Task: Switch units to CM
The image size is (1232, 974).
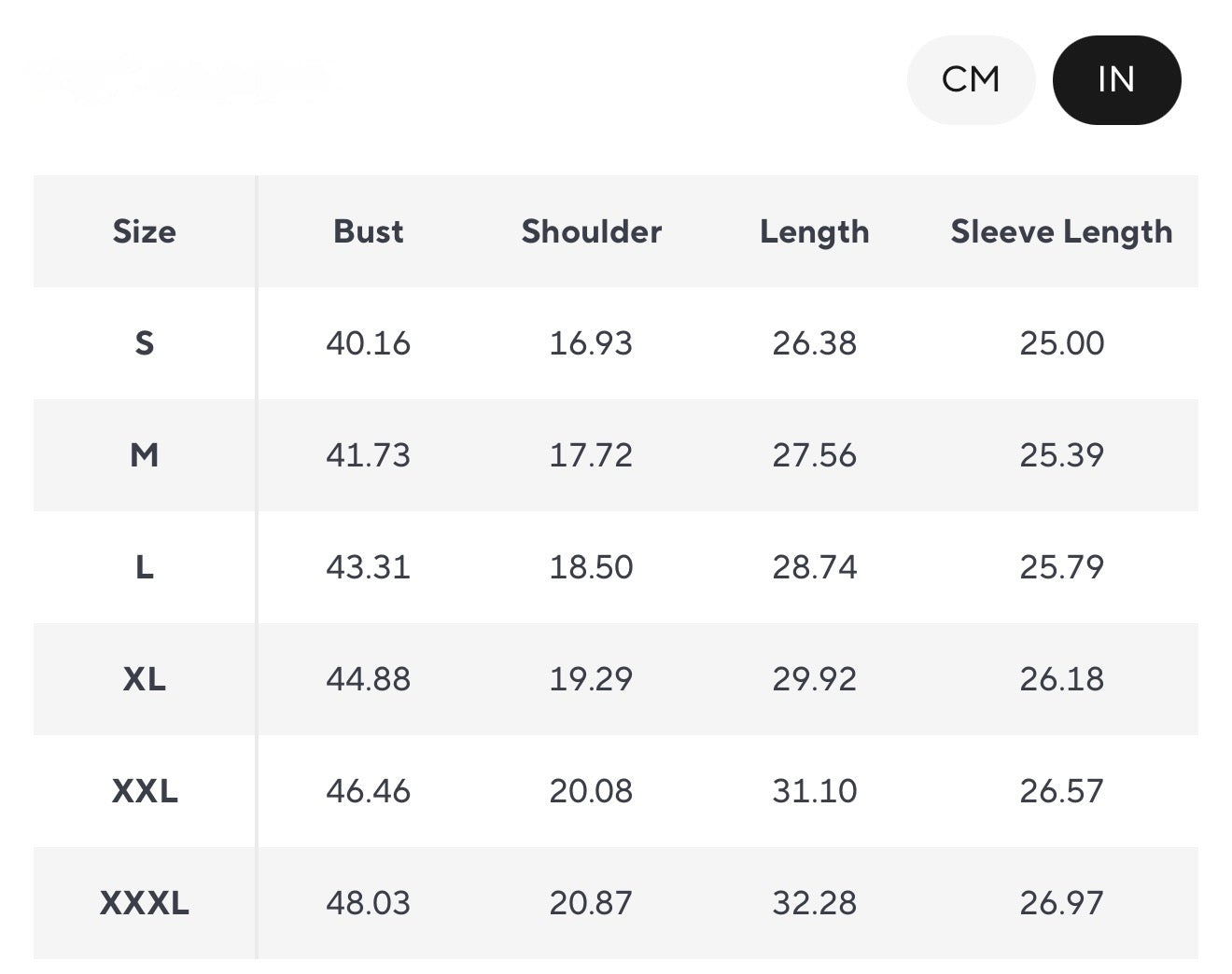Action: [971, 80]
